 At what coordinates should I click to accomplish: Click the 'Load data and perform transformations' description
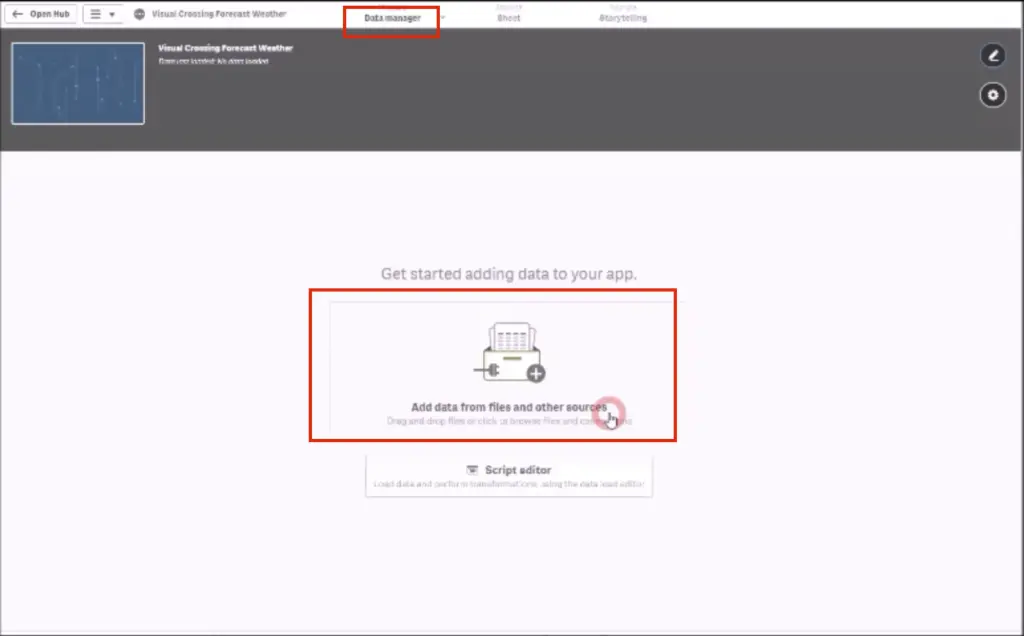click(x=509, y=484)
